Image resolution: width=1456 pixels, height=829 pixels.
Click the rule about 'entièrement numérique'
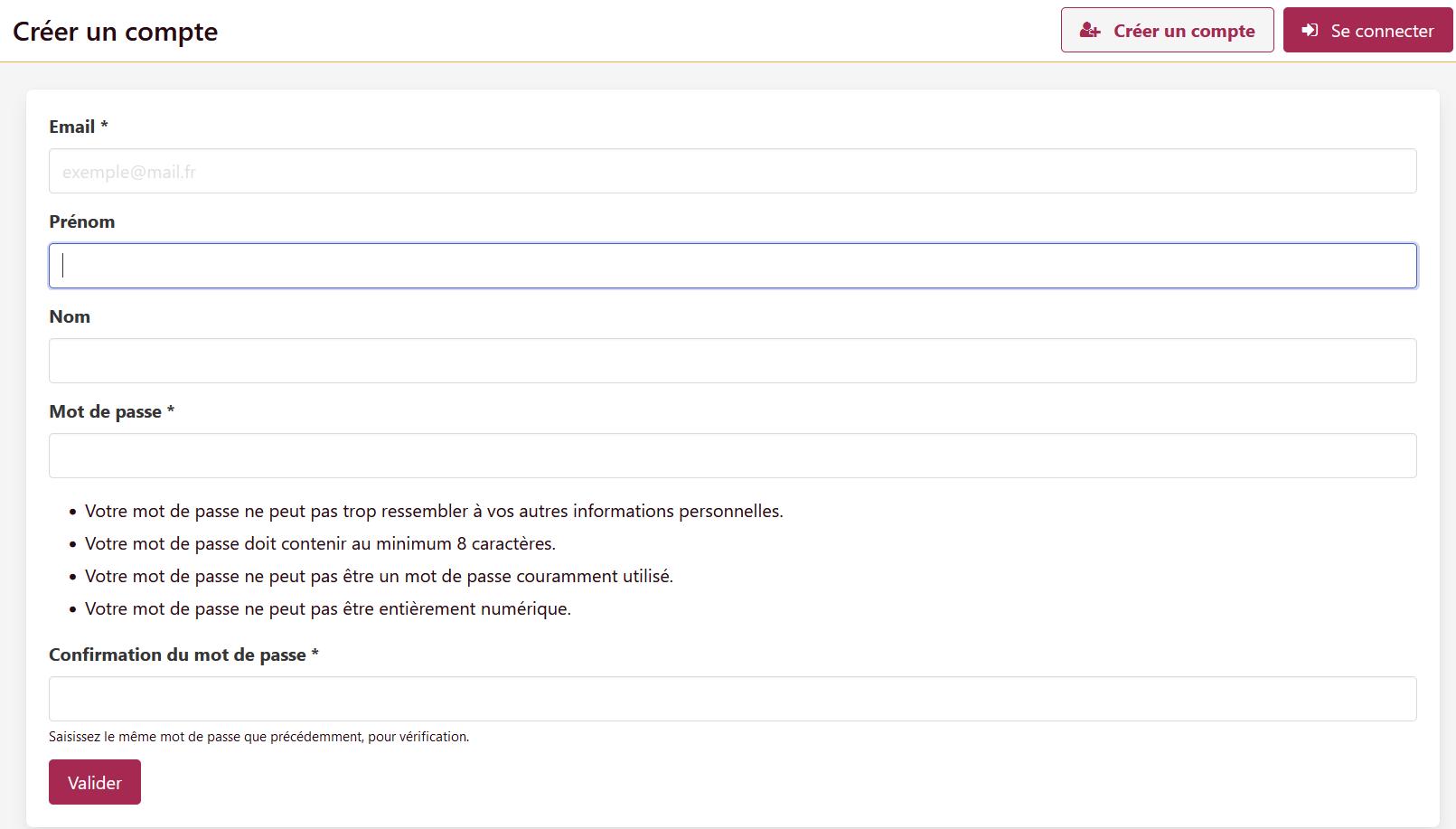(328, 608)
